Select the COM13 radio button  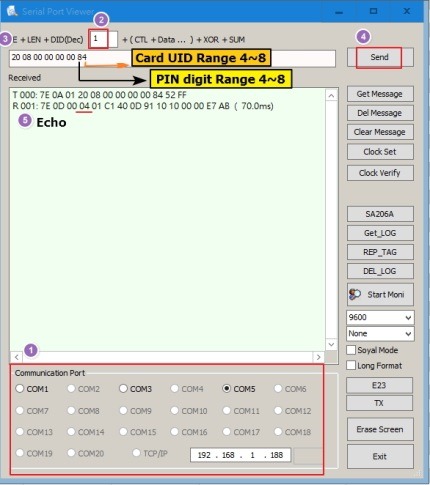click(20, 432)
